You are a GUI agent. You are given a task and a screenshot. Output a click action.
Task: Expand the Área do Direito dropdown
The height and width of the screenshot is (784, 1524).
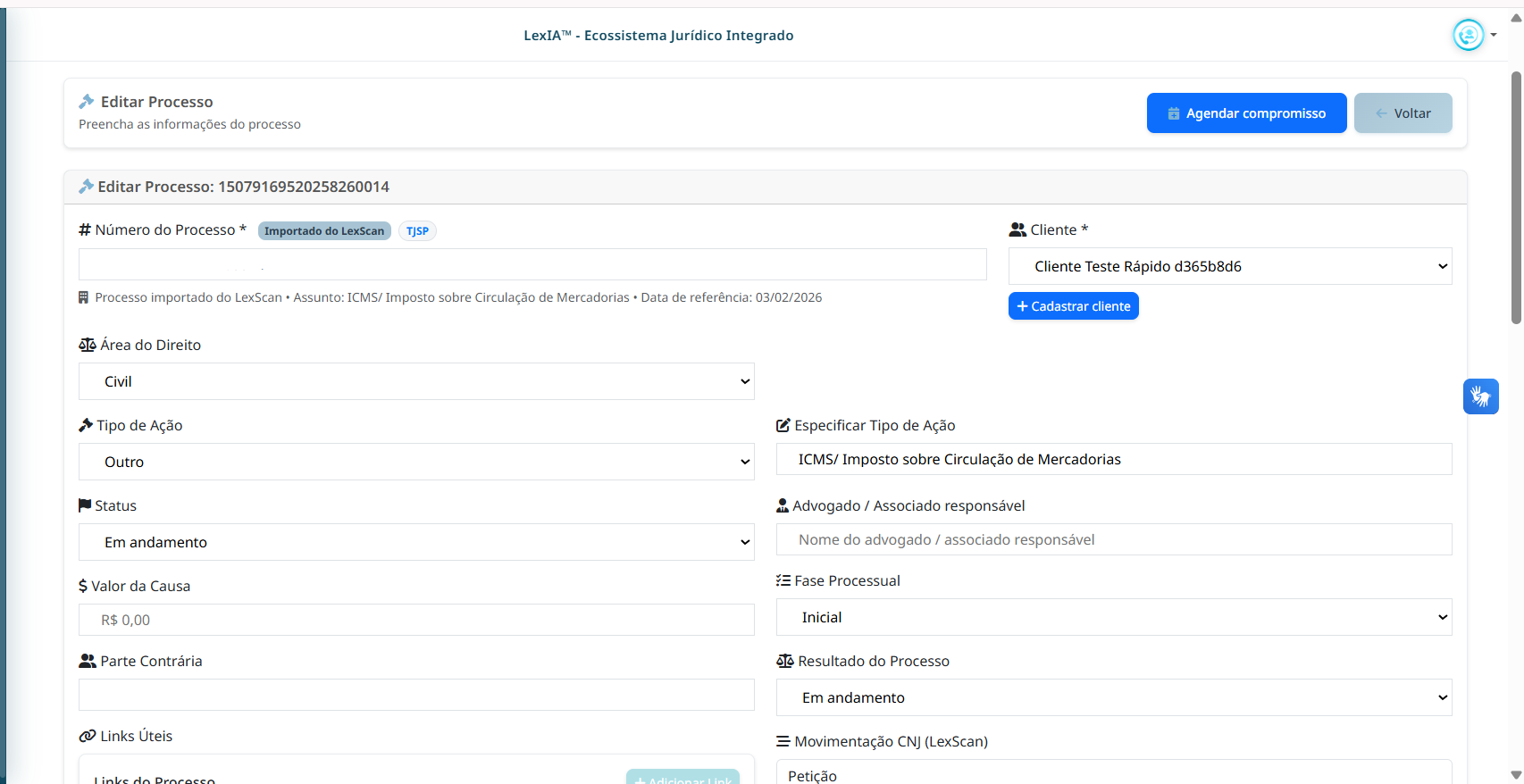tap(416, 381)
